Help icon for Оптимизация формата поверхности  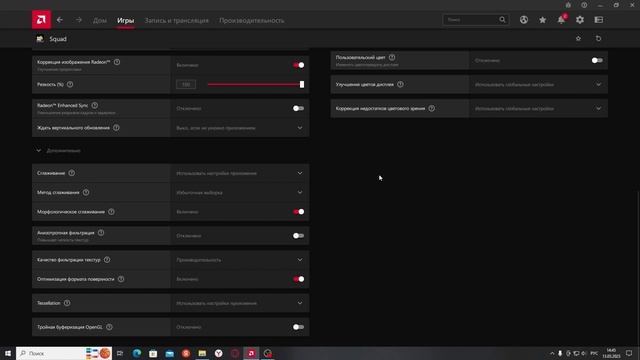point(121,279)
